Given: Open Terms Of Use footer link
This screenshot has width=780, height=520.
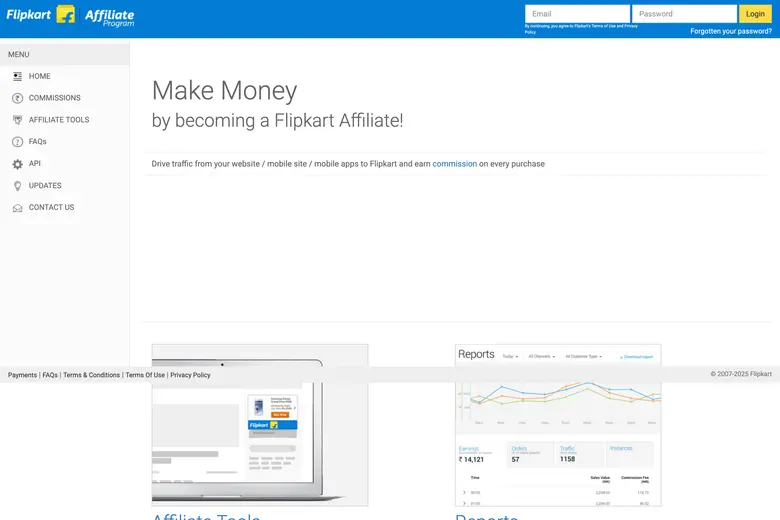Looking at the screenshot, I should click(145, 375).
